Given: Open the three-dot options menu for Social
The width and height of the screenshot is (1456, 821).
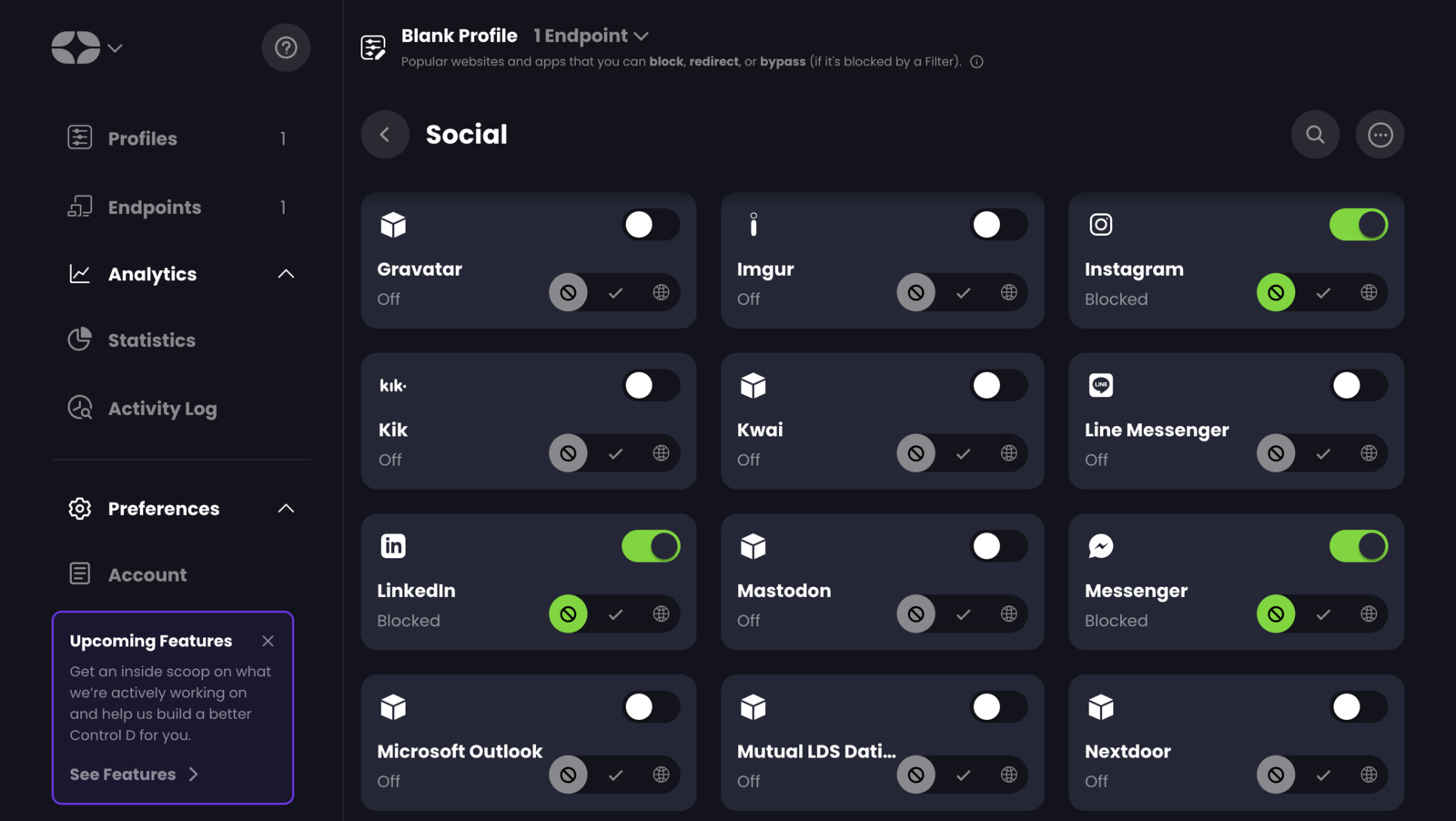Looking at the screenshot, I should pos(1380,134).
